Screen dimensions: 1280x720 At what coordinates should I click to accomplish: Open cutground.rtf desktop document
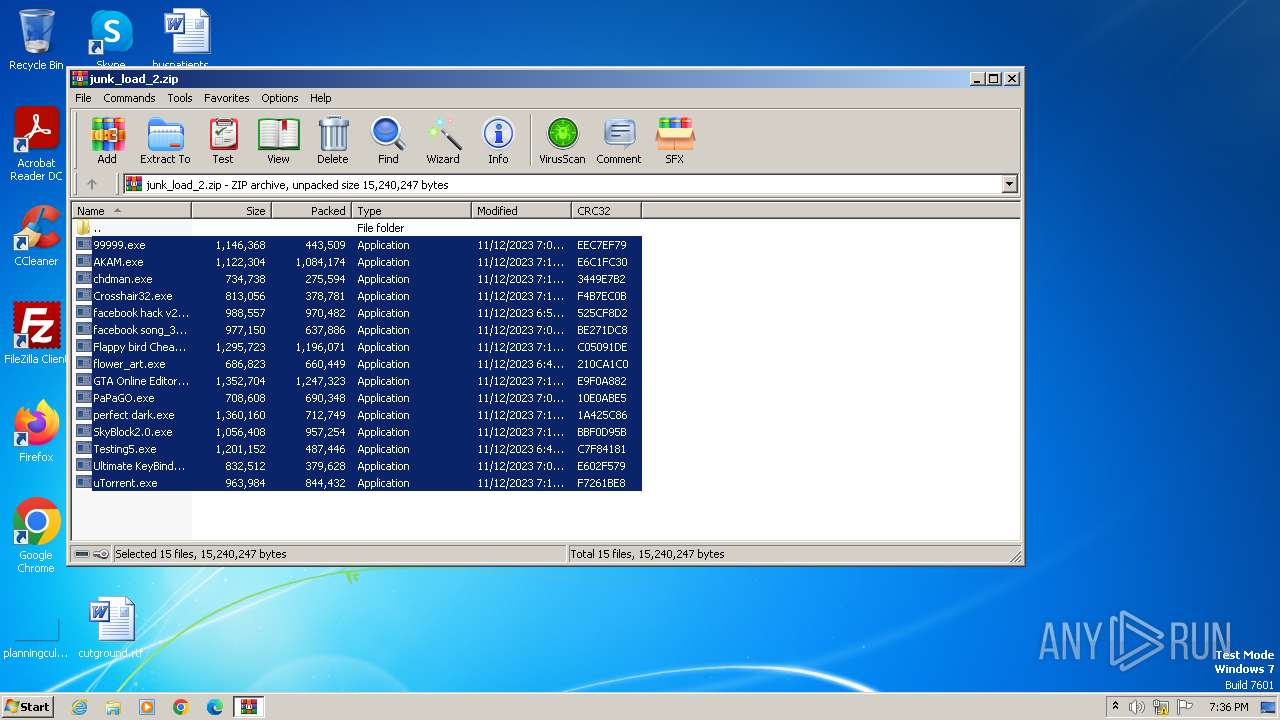point(110,628)
